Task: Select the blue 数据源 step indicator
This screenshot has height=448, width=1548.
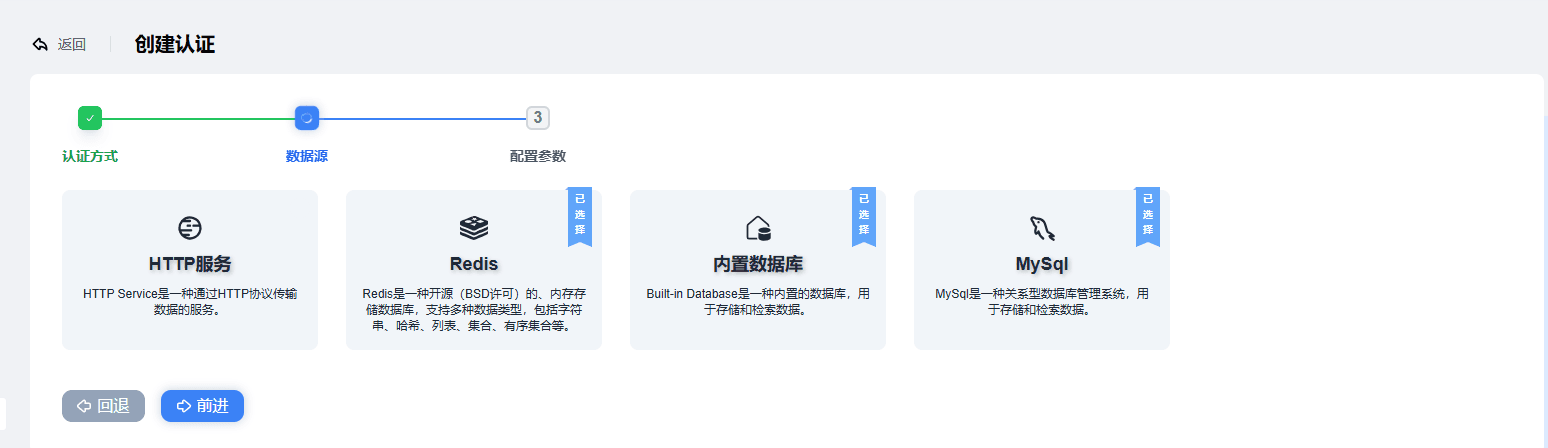Action: 307,118
